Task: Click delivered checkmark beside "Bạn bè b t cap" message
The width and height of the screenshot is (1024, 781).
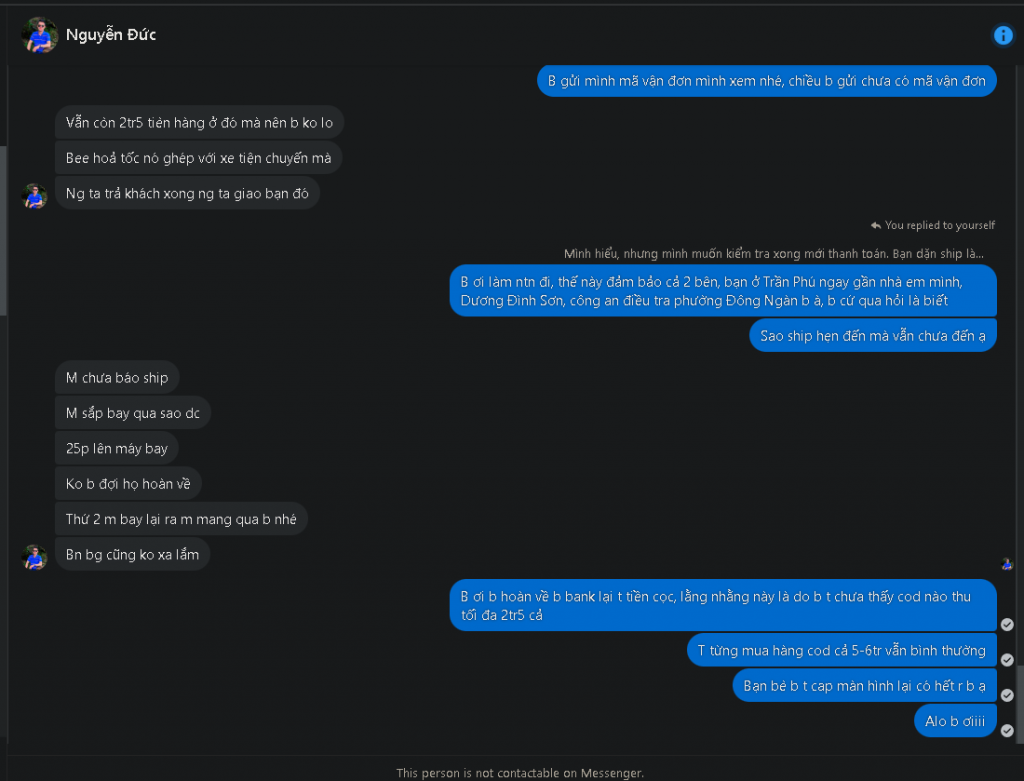Action: click(x=1007, y=695)
